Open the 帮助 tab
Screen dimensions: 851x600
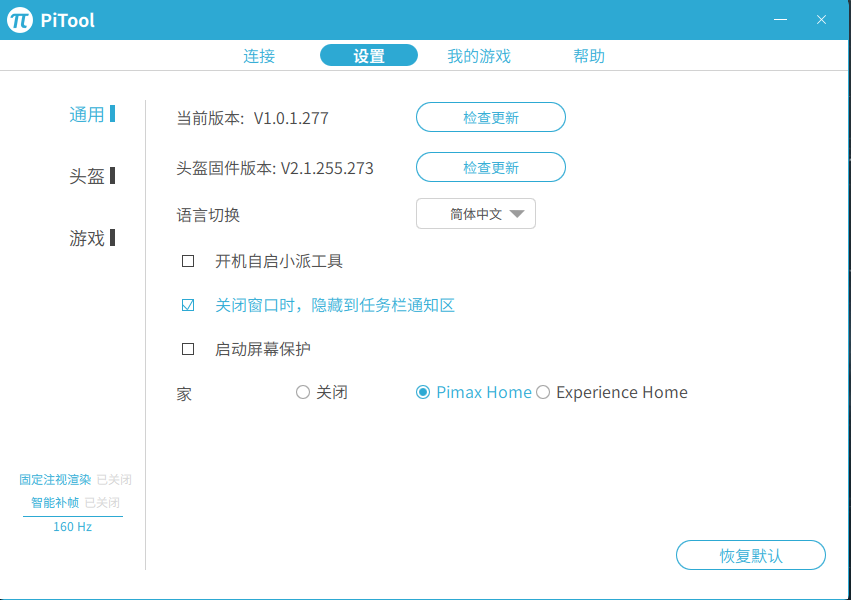tap(589, 56)
